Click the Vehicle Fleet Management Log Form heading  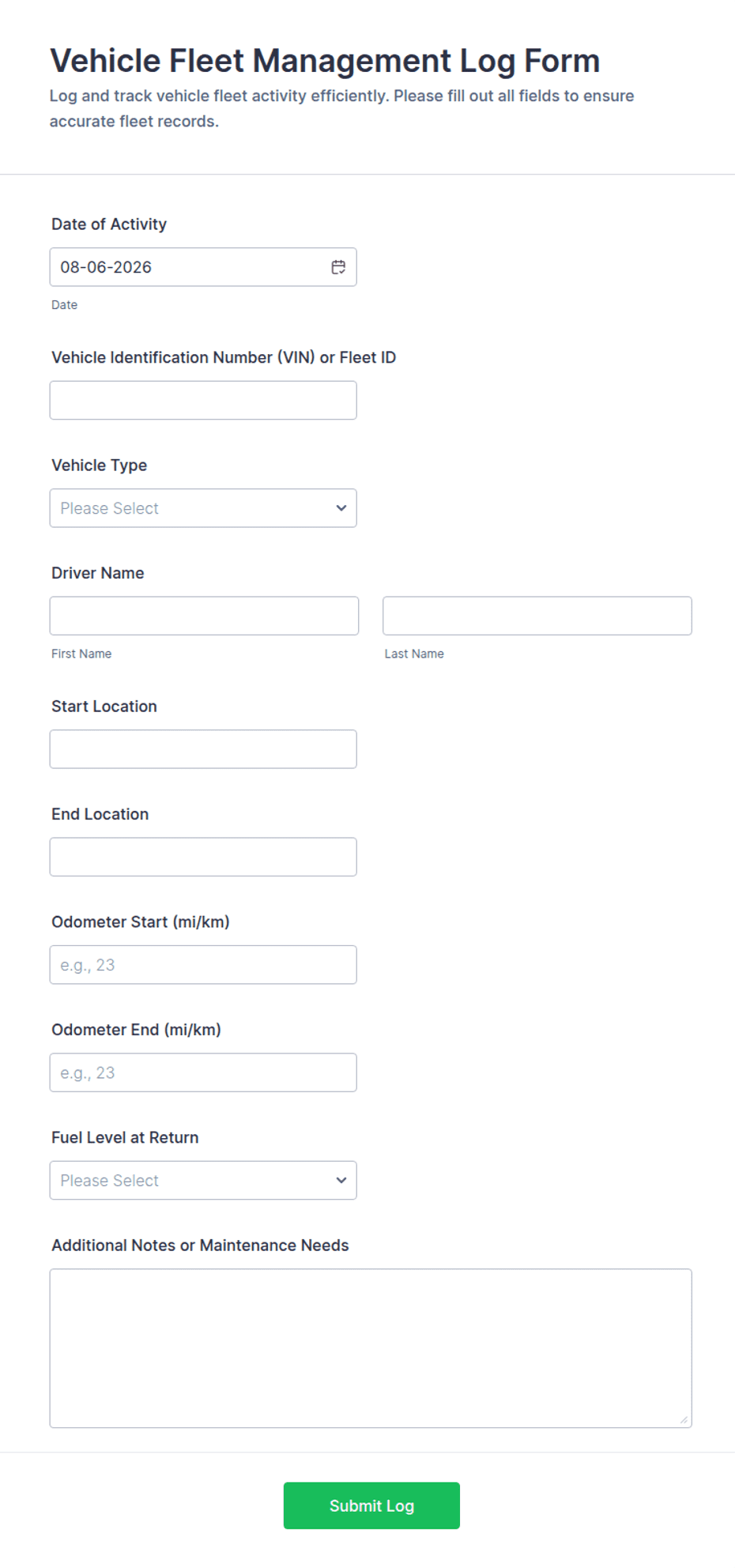325,61
